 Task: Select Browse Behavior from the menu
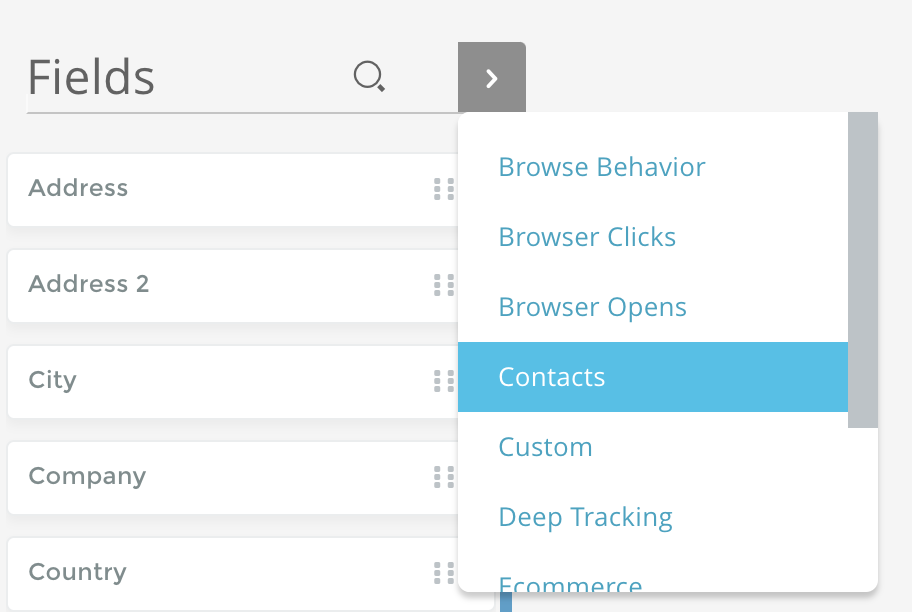[602, 167]
